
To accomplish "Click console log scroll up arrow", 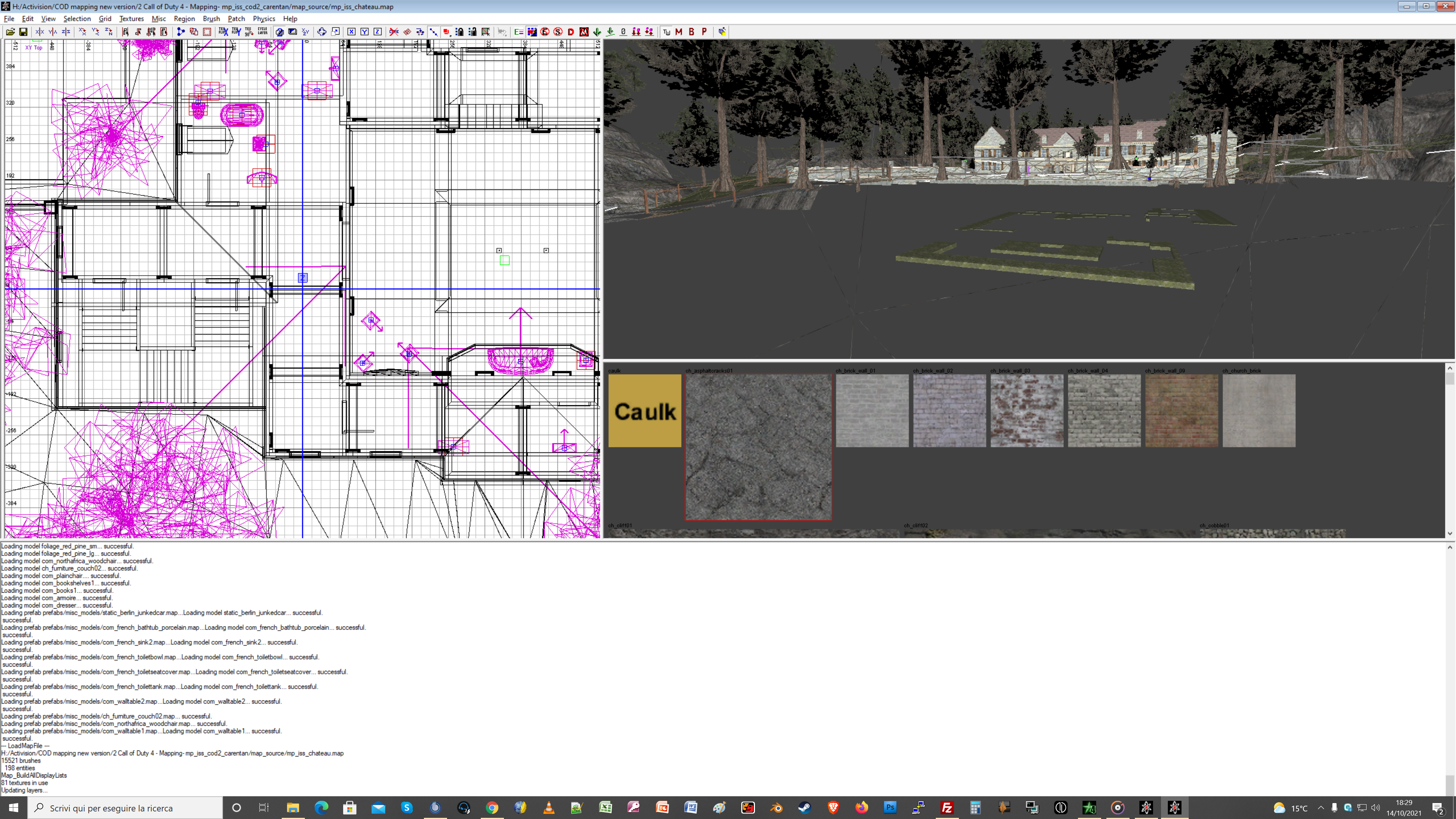I will (1449, 547).
